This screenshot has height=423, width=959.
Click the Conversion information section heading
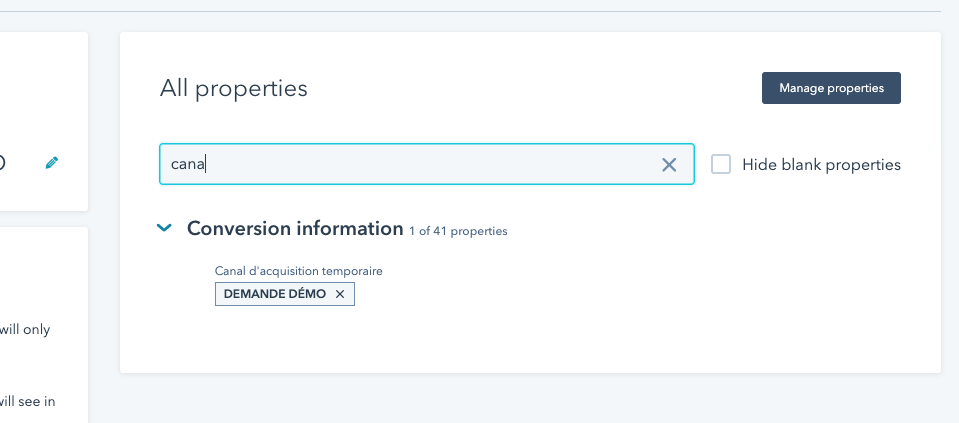tap(294, 228)
